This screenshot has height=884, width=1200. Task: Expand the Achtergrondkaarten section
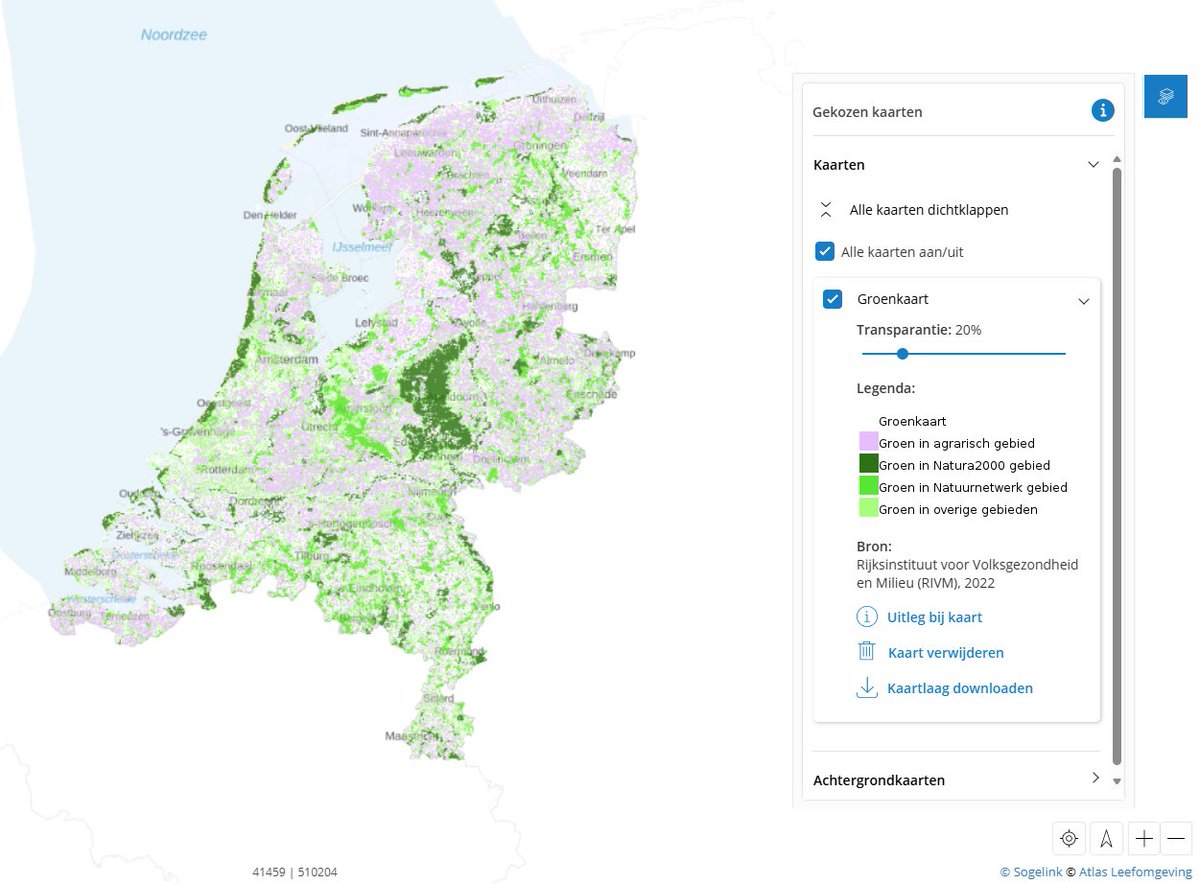(1095, 780)
